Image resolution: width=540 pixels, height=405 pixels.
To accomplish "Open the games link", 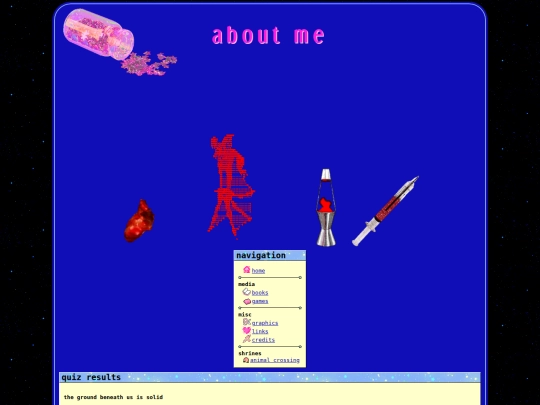I will [260, 301].
